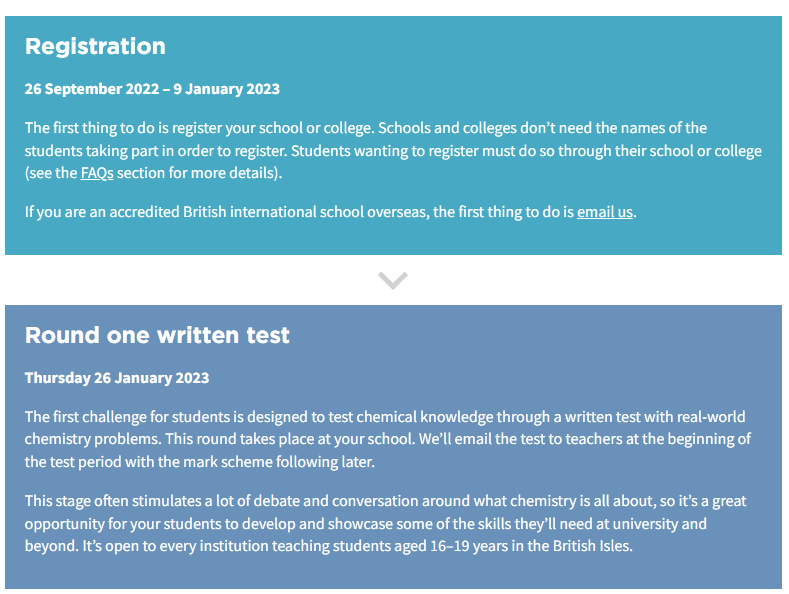This screenshot has width=789, height=594.
Task: Select the 'Thursday 26 January 2023' date line
Action: tap(117, 378)
